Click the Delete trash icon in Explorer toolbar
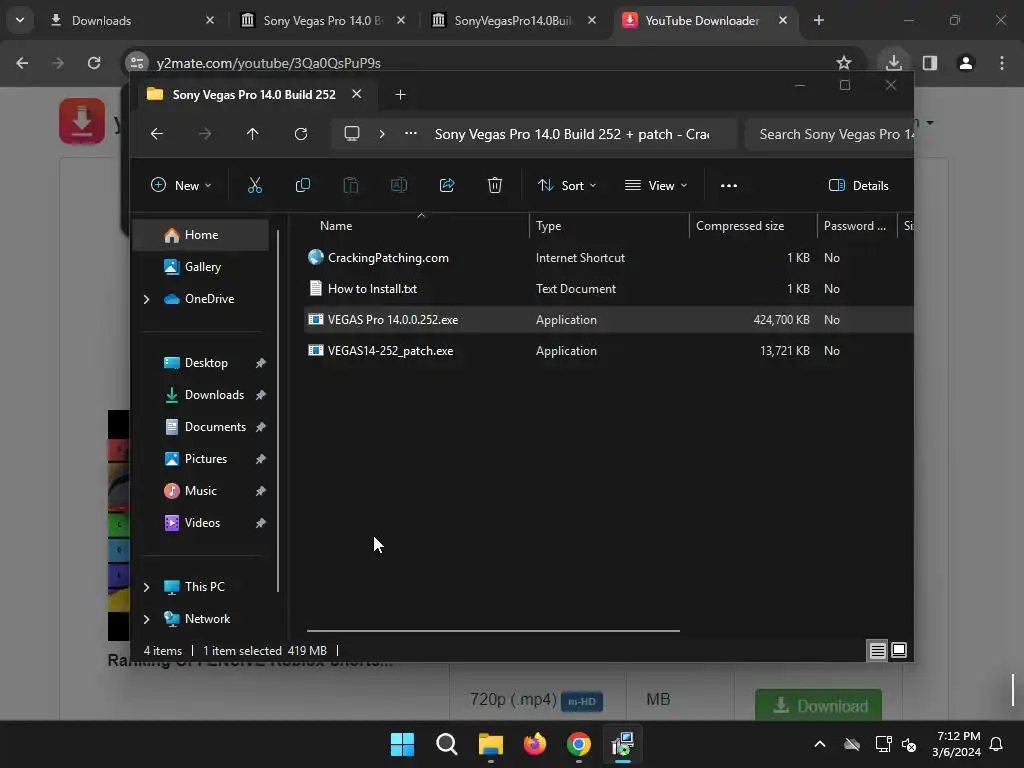This screenshot has height=768, width=1024. pyautogui.click(x=494, y=185)
